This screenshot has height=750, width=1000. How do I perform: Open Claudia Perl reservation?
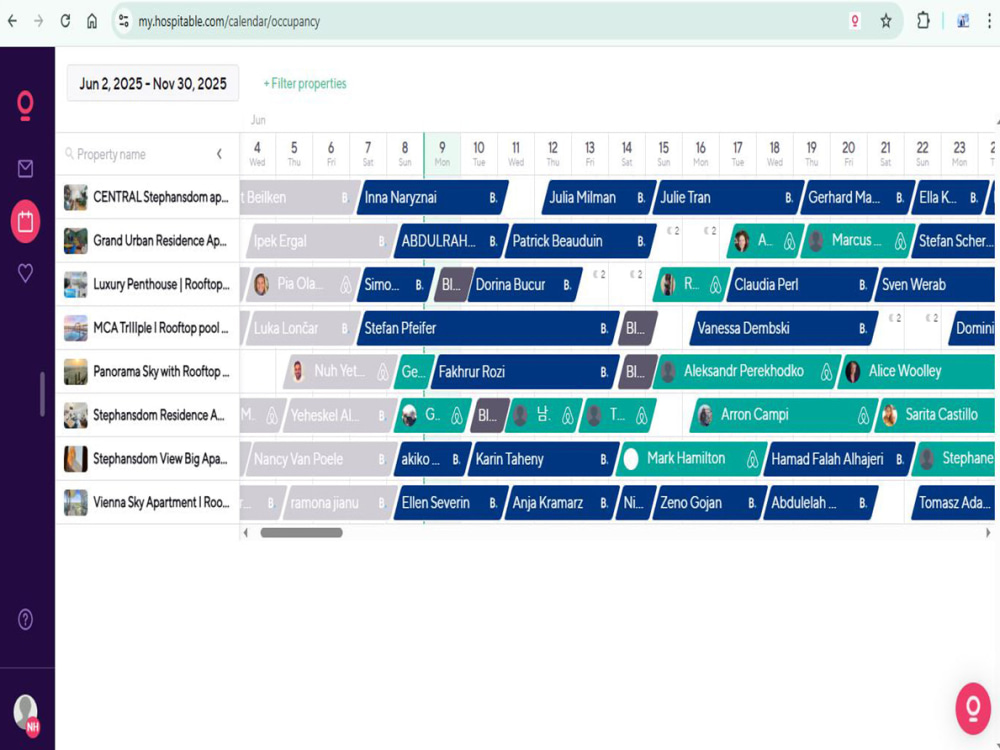800,284
